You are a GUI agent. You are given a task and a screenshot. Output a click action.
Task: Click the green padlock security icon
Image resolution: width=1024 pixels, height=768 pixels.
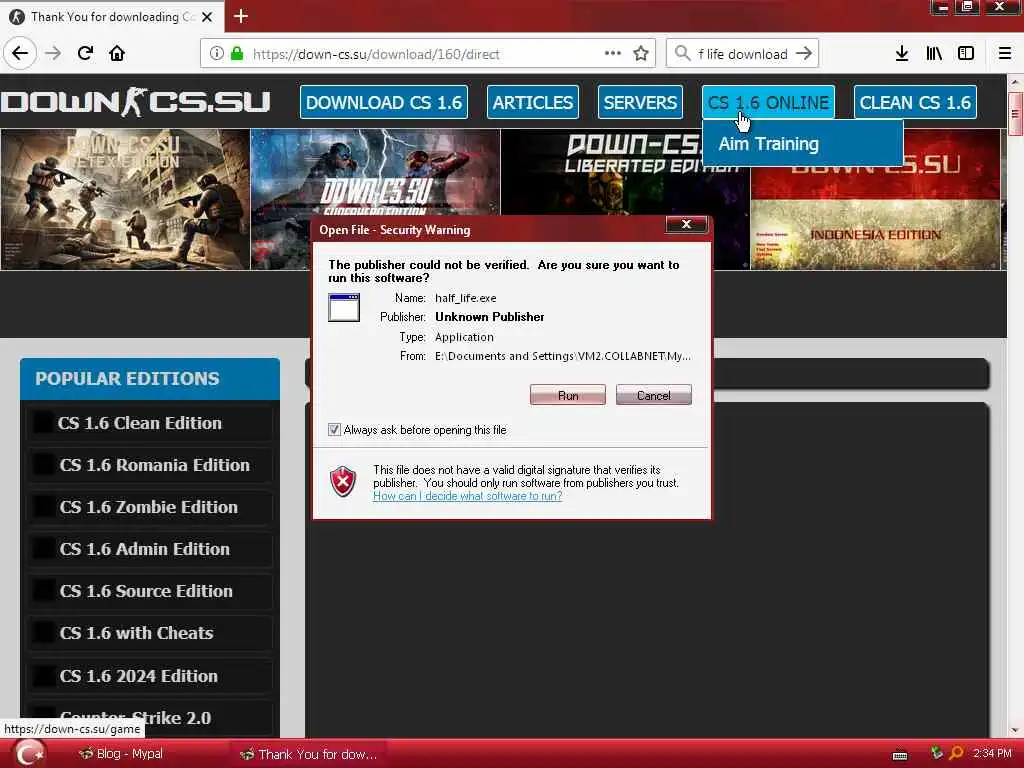[237, 54]
